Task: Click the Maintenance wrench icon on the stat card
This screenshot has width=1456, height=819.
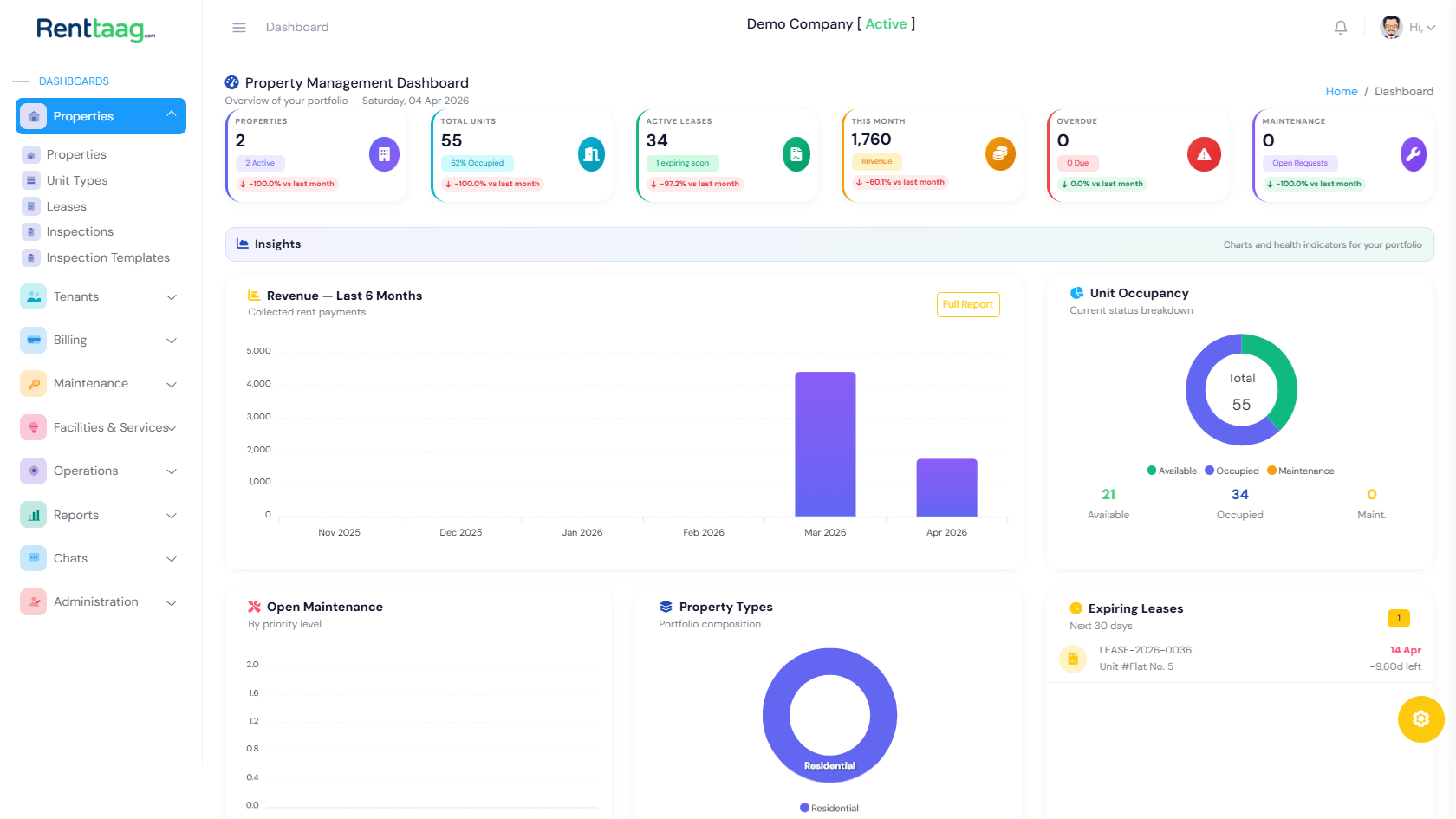Action: pyautogui.click(x=1414, y=154)
